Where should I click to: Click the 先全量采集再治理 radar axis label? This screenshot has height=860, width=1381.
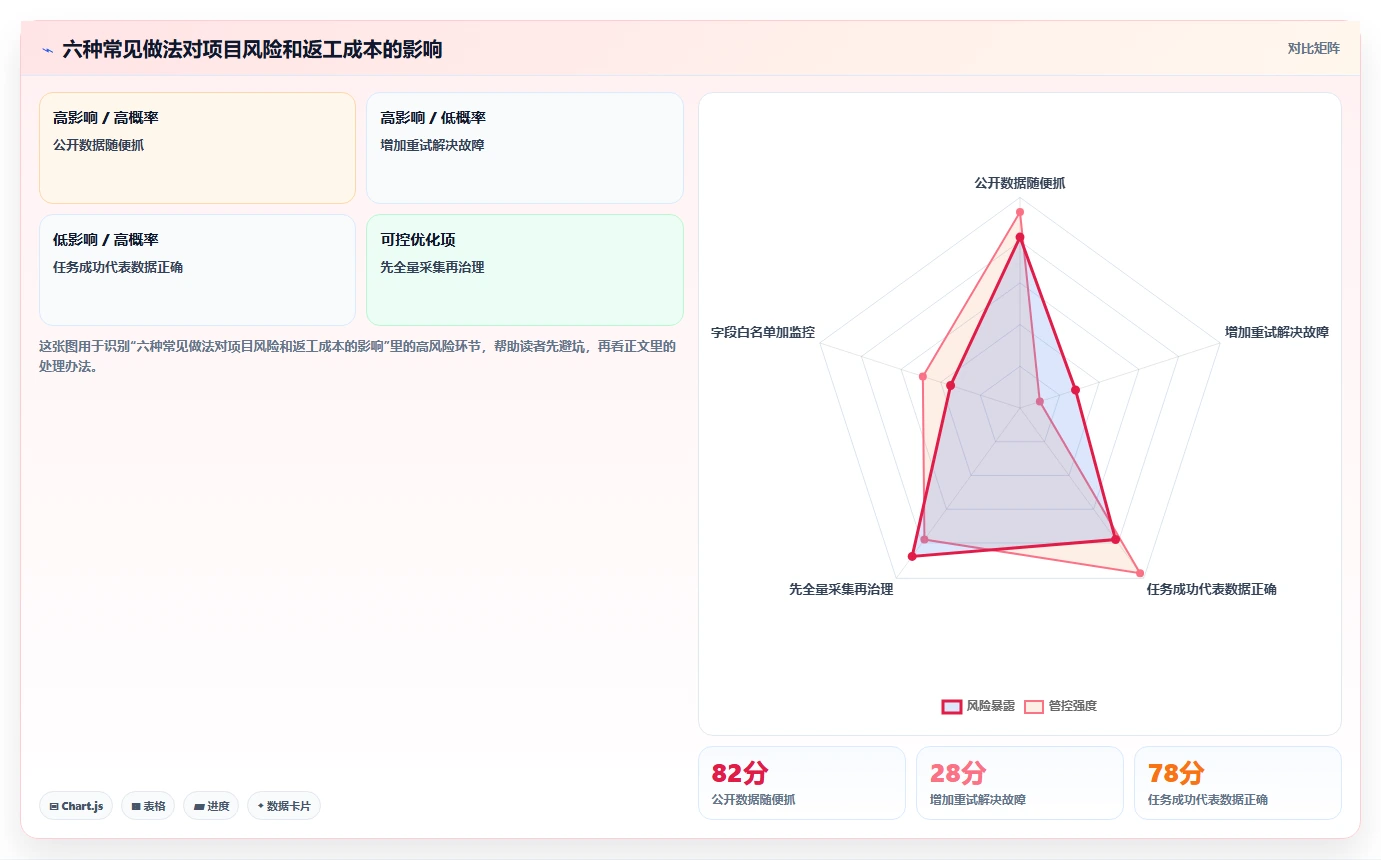pyautogui.click(x=841, y=589)
